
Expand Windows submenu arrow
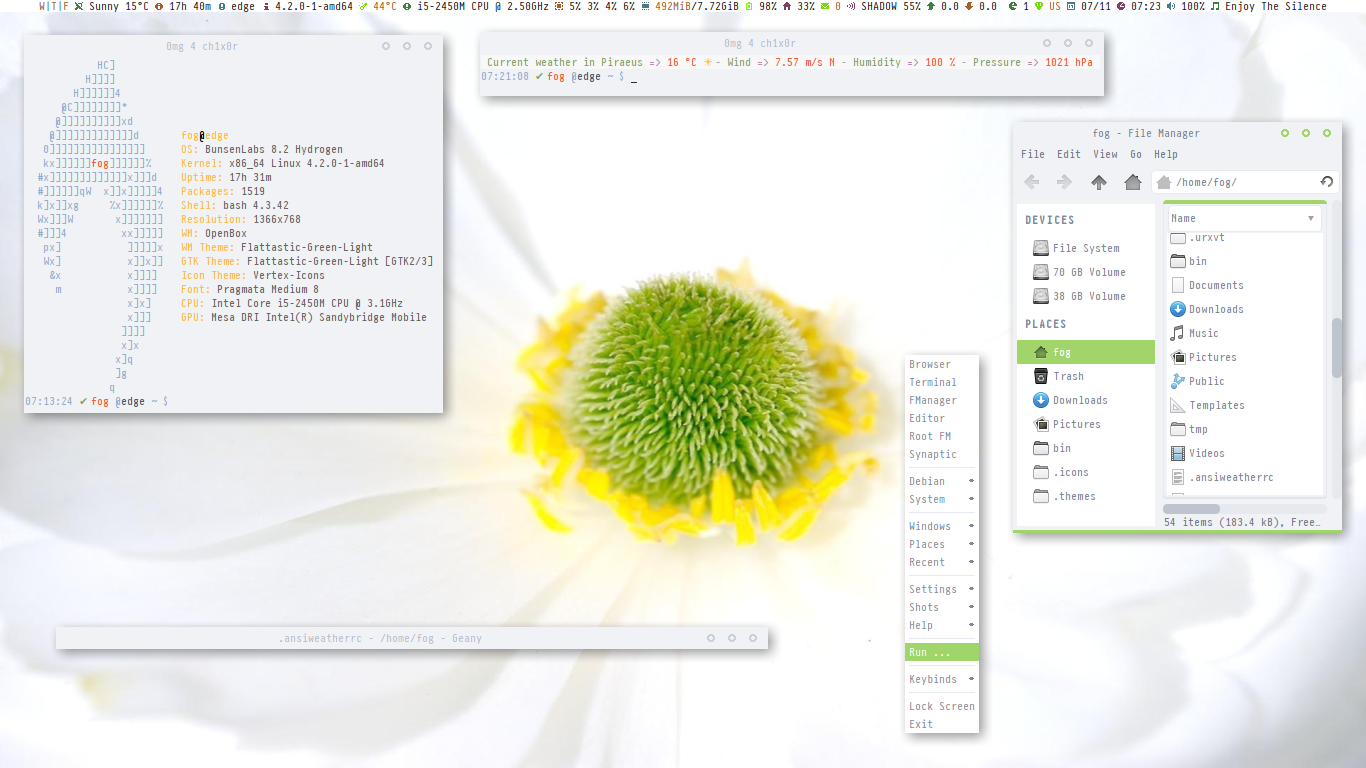click(971, 526)
